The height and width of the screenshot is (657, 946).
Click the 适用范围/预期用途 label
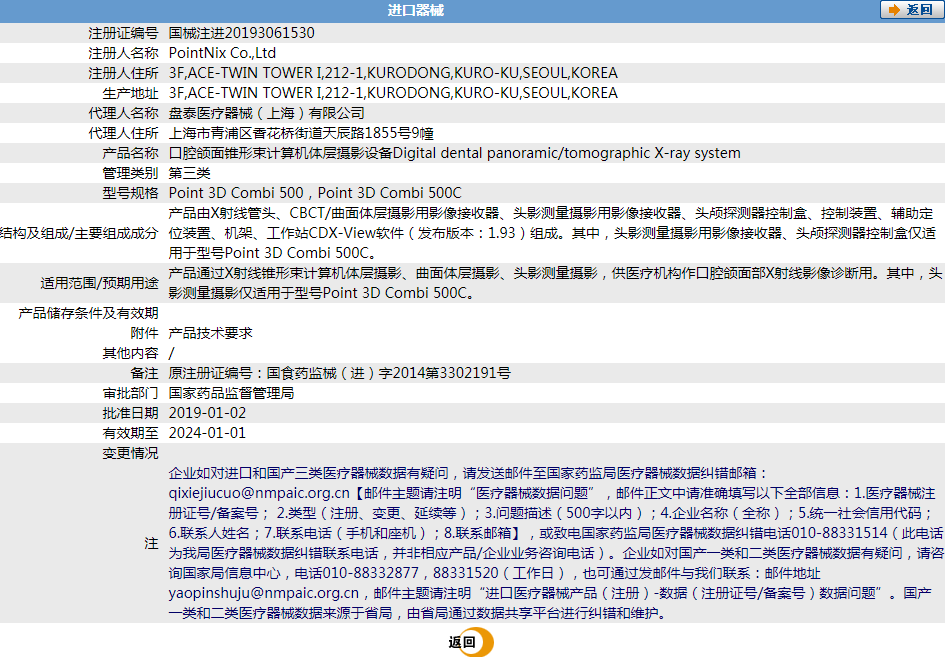coord(100,283)
